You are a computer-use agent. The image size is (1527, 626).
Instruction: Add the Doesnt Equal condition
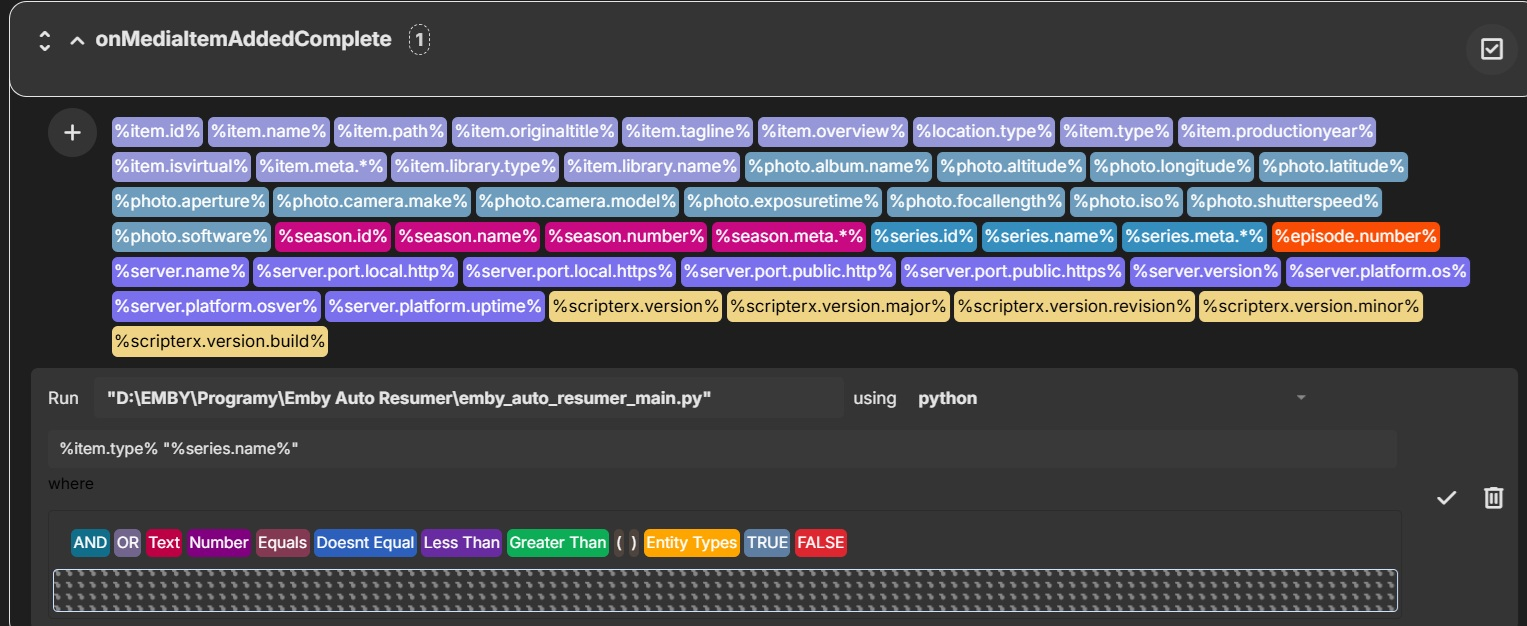coord(364,543)
